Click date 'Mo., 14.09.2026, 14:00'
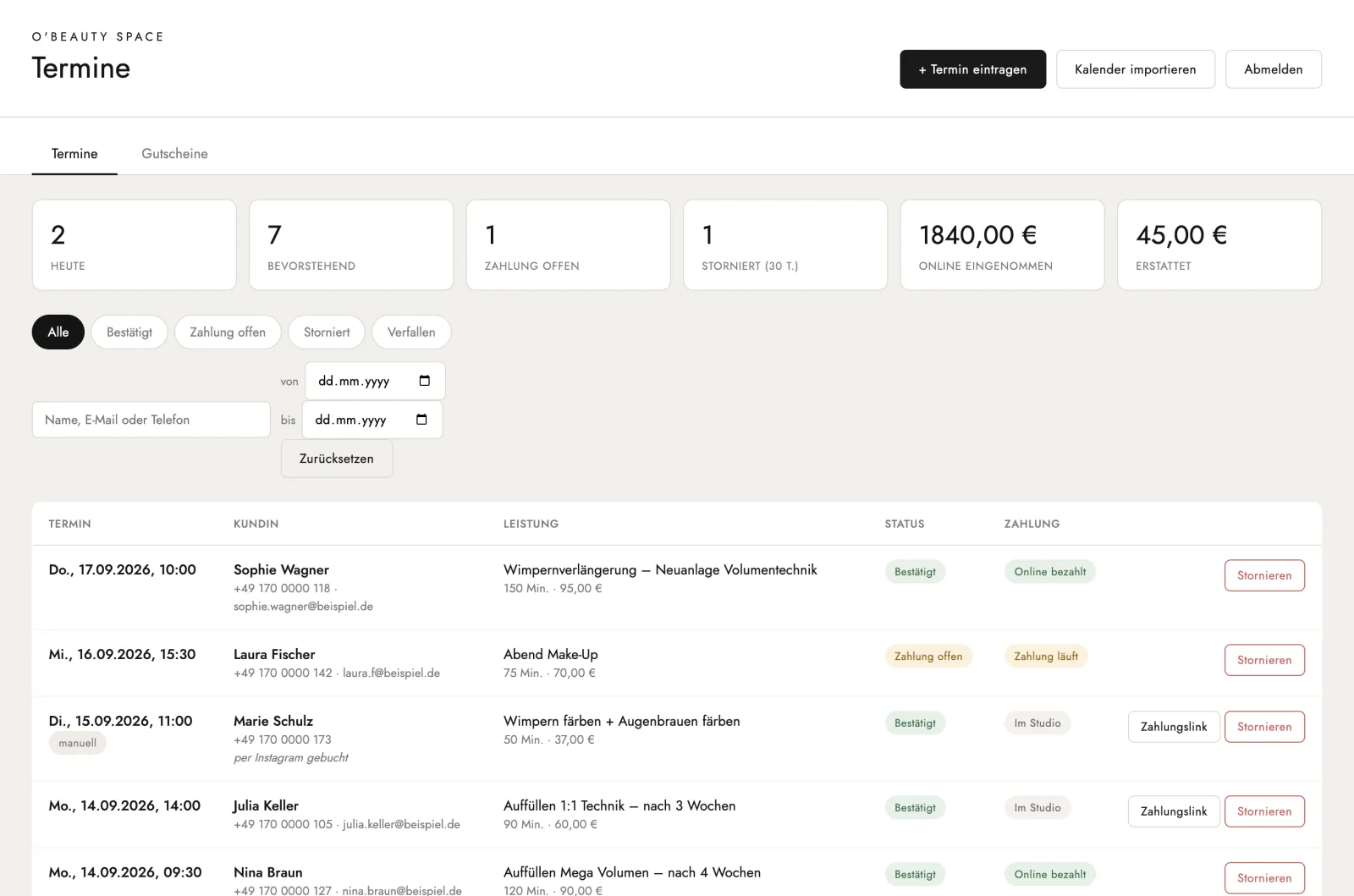This screenshot has height=896, width=1354. (x=124, y=806)
